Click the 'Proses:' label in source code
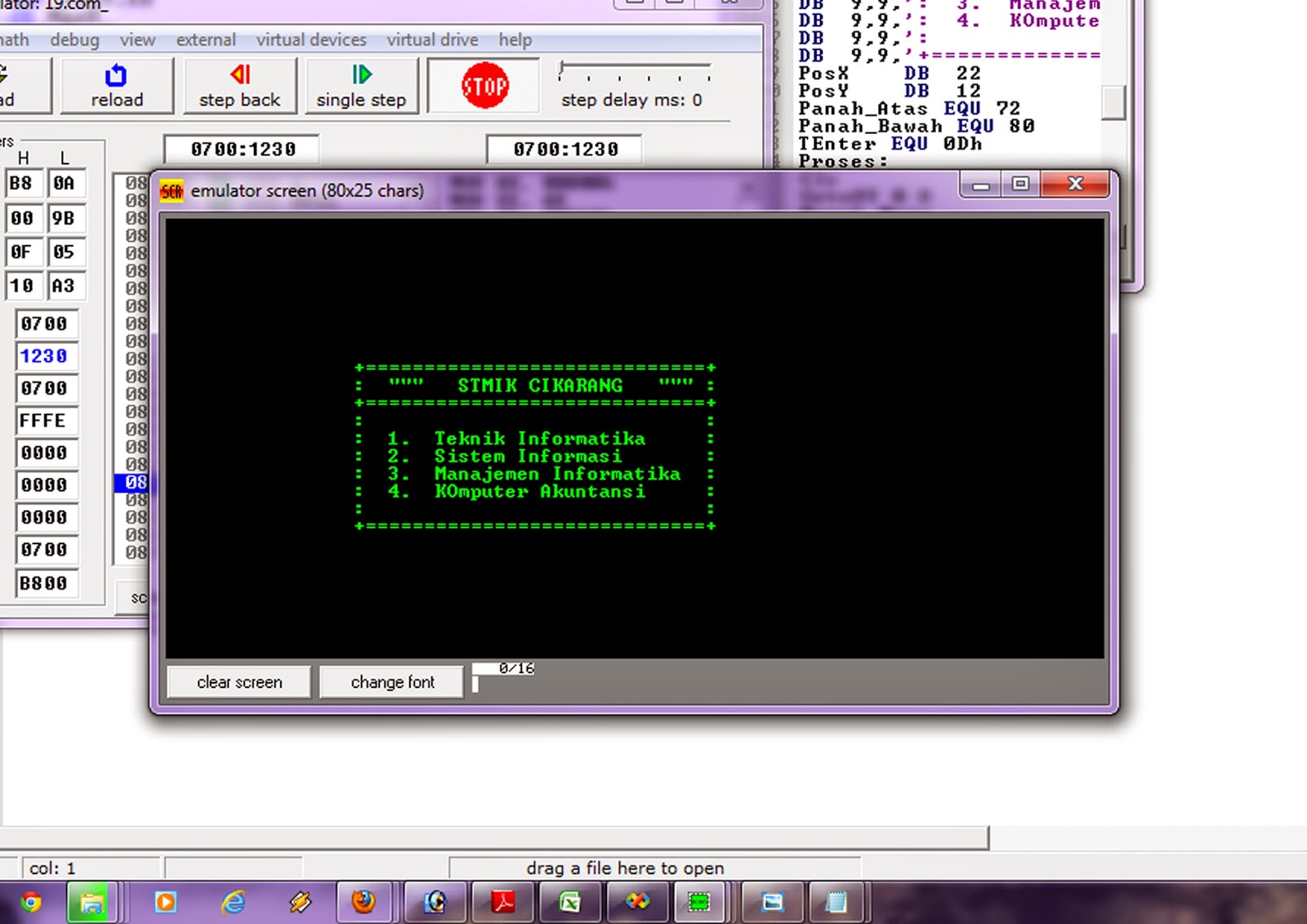Screen dimensions: 1307x924 tap(843, 161)
